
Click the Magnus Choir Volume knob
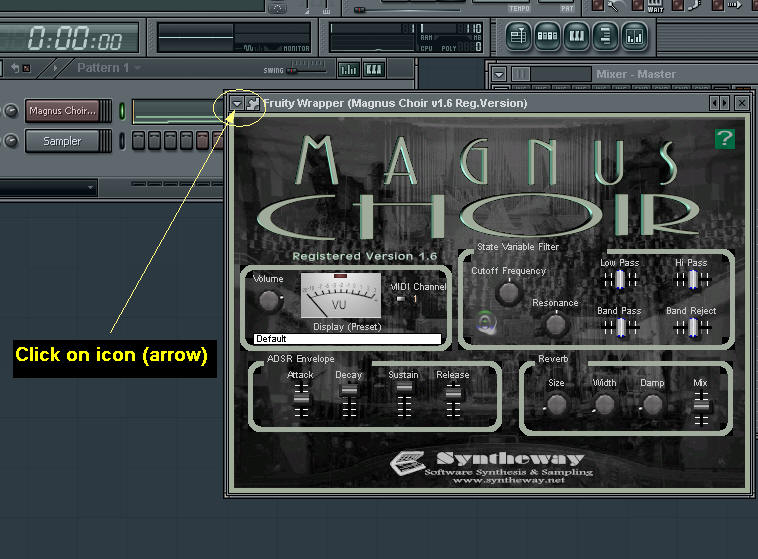coord(268,301)
